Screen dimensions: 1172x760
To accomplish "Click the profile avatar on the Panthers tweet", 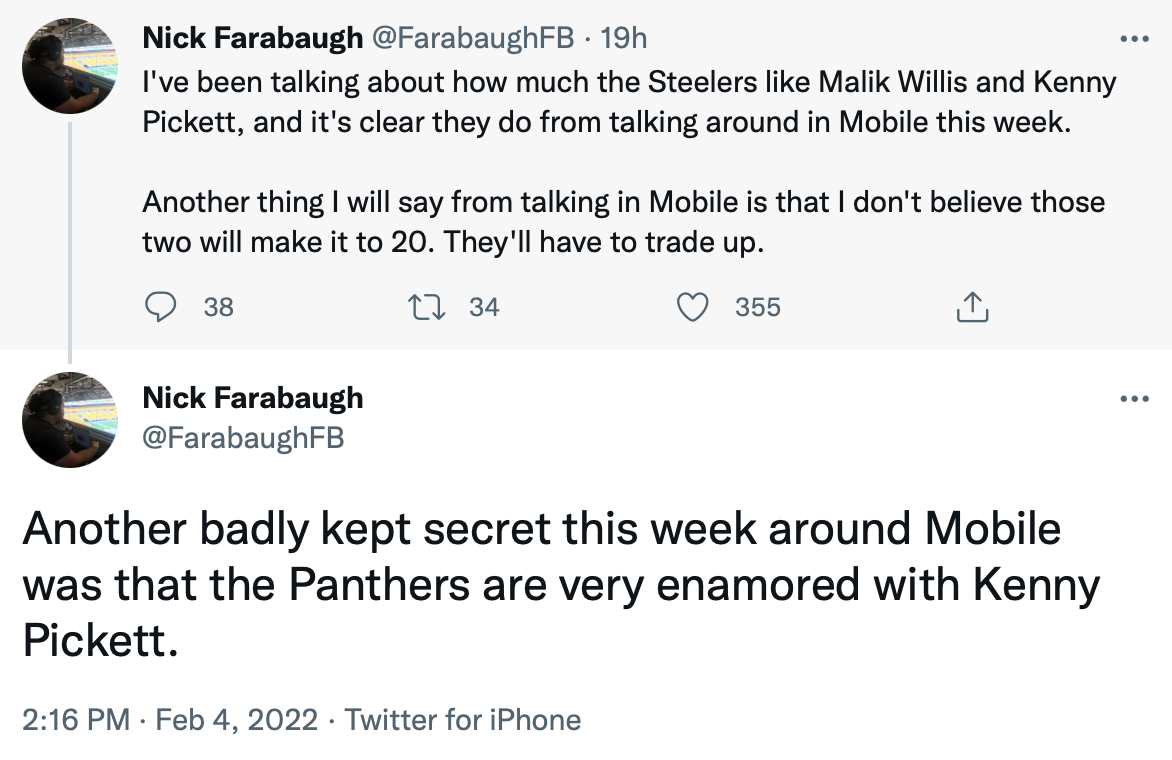I will click(70, 420).
